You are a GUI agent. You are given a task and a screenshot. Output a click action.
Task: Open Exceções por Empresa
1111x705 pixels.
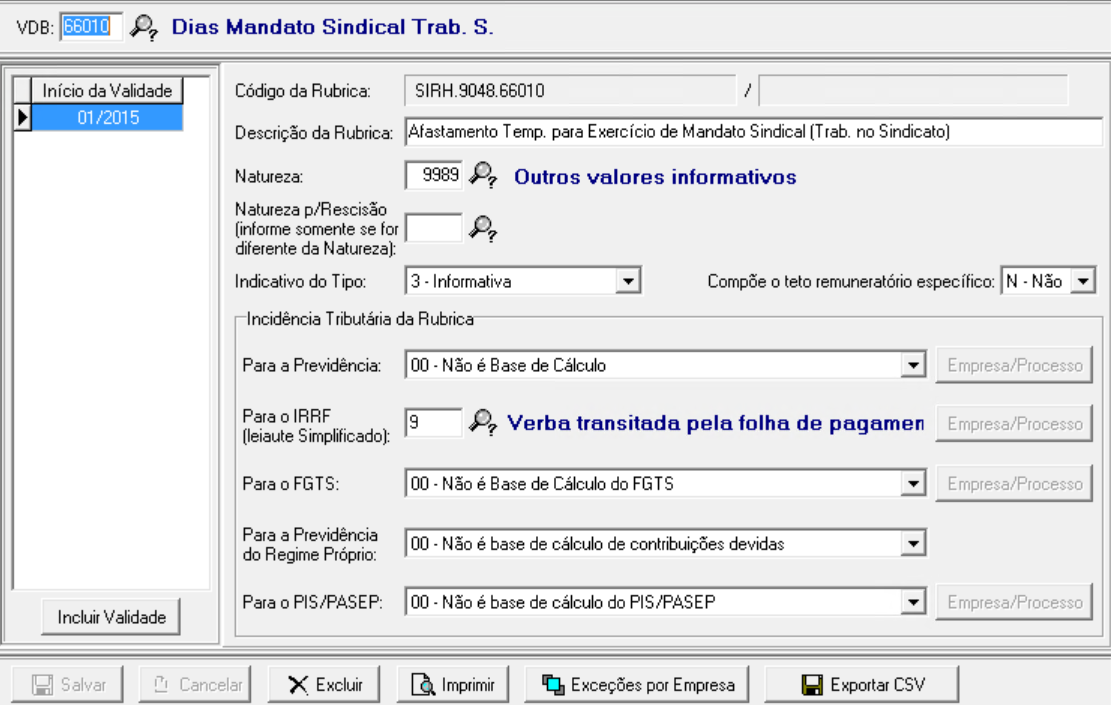pyautogui.click(x=640, y=685)
